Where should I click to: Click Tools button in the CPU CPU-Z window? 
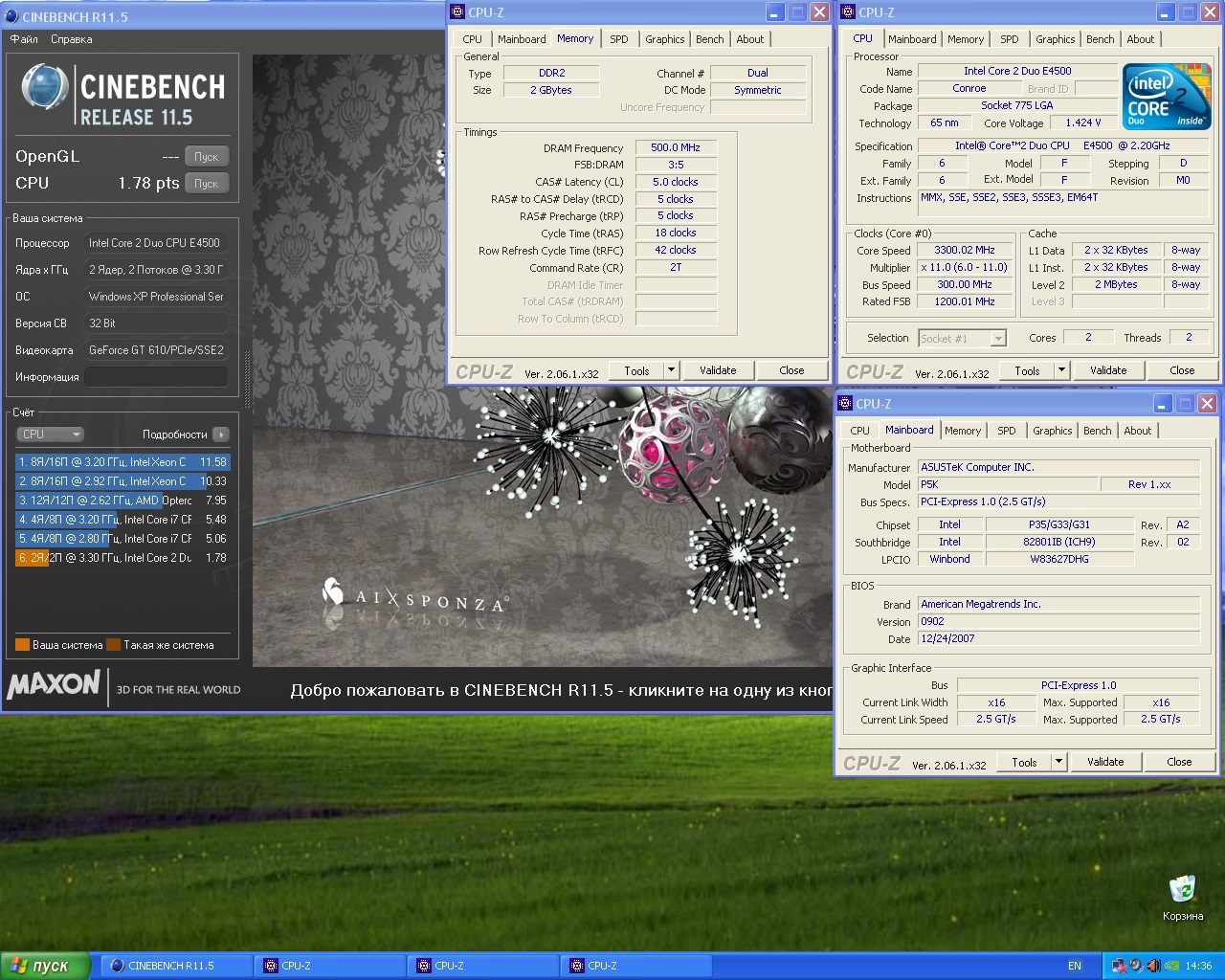1027,370
